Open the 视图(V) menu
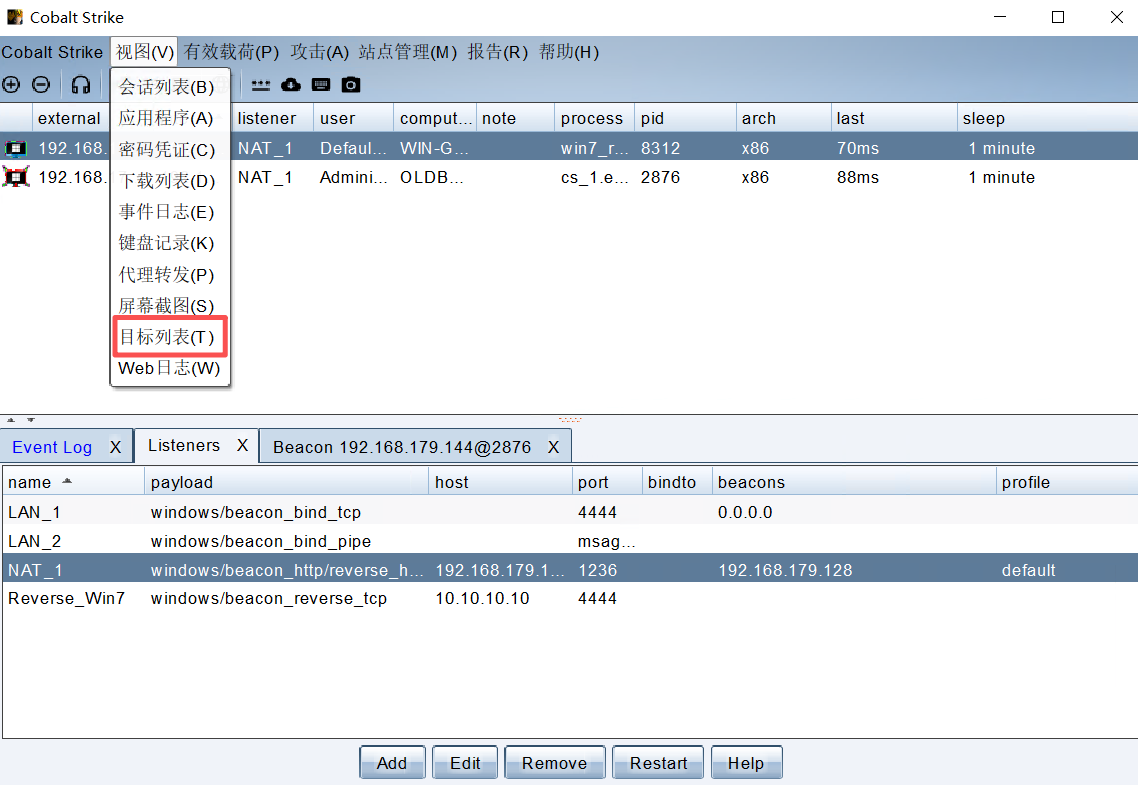This screenshot has width=1138, height=785. point(144,52)
